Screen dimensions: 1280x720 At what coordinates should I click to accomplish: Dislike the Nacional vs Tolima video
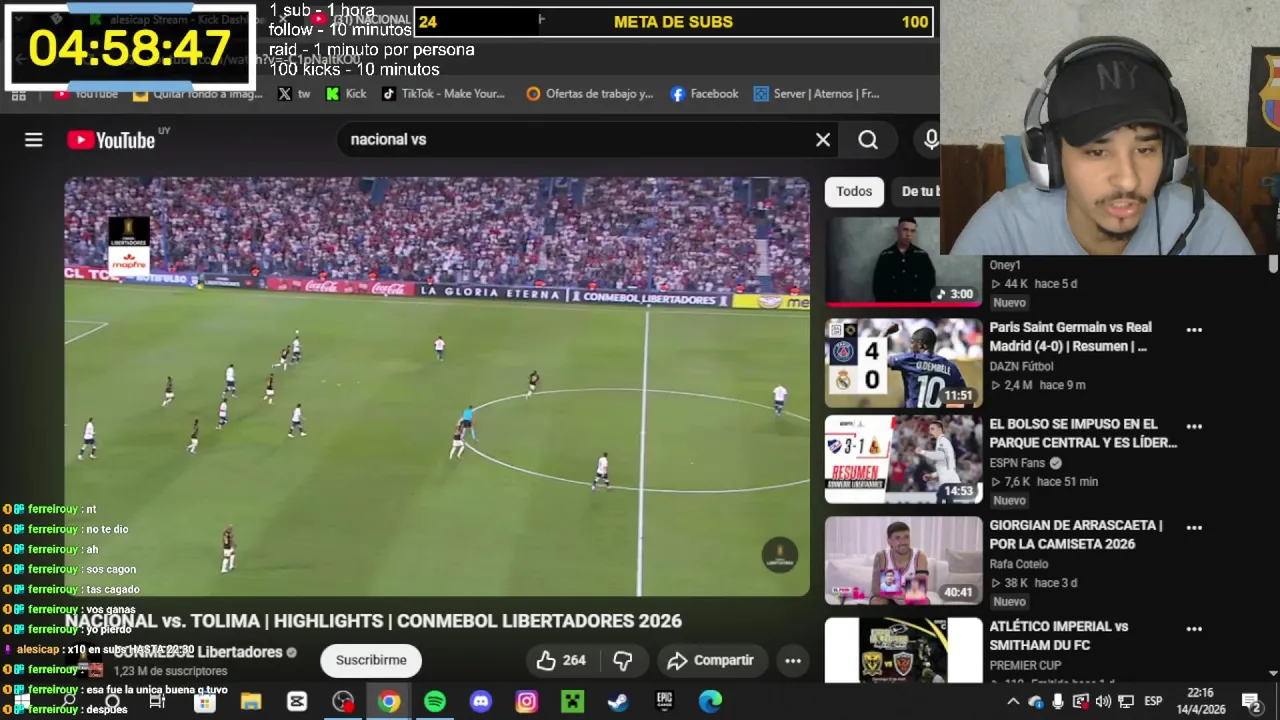pyautogui.click(x=622, y=660)
